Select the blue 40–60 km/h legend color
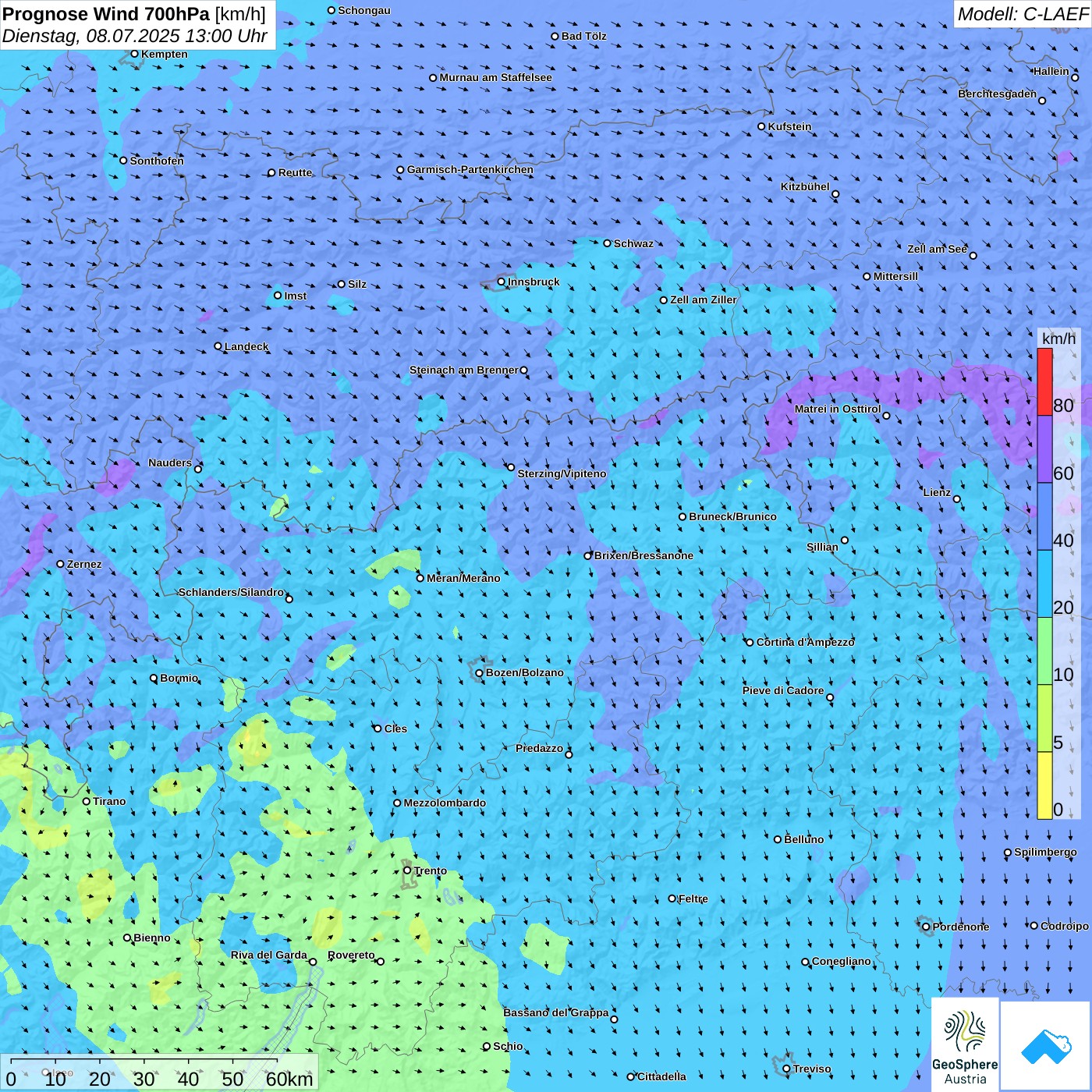This screenshot has height=1092, width=1092. pyautogui.click(x=1044, y=516)
